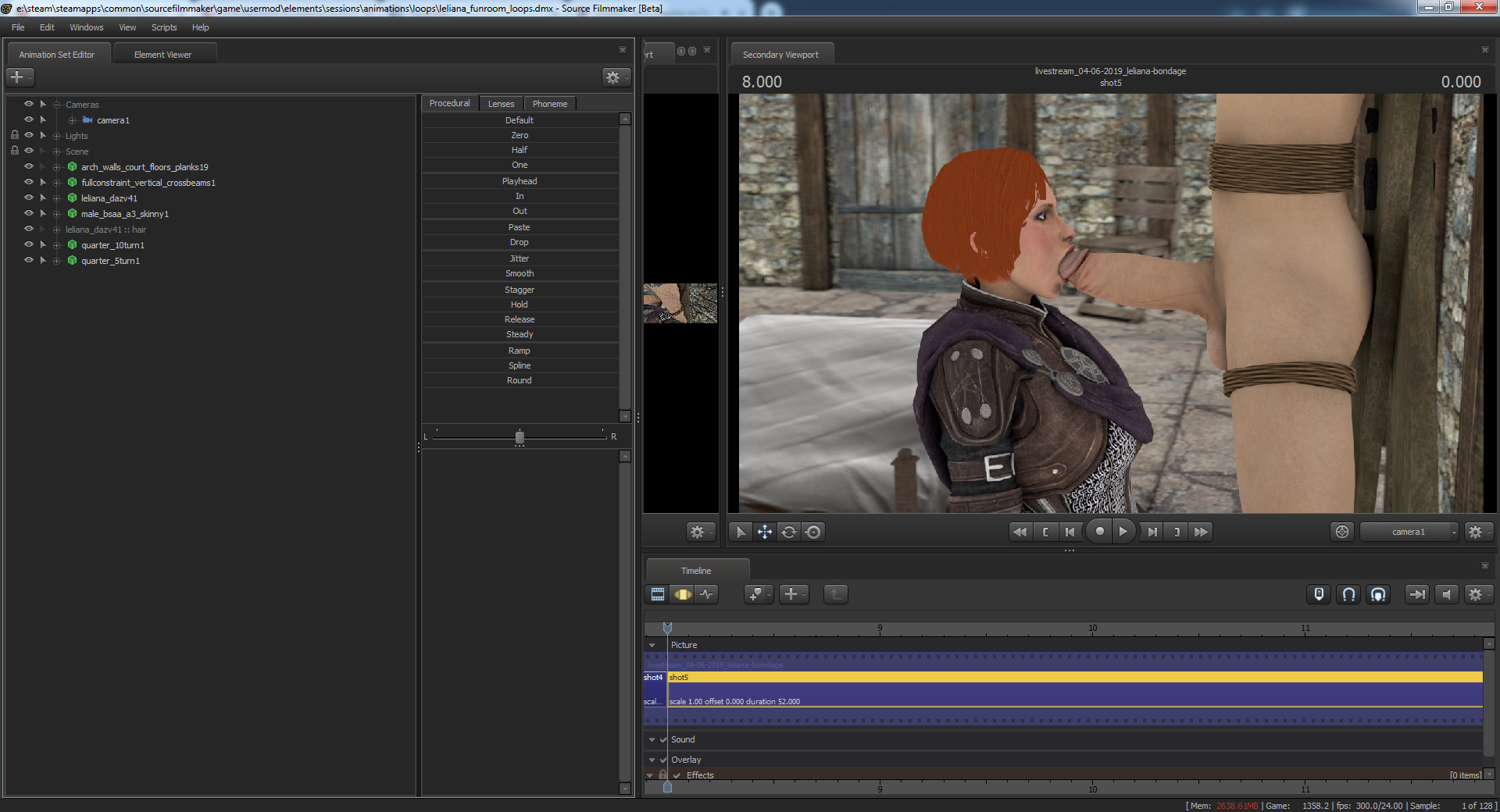This screenshot has height=812, width=1500.
Task: Switch to the Graph Editor mode
Action: coord(706,594)
